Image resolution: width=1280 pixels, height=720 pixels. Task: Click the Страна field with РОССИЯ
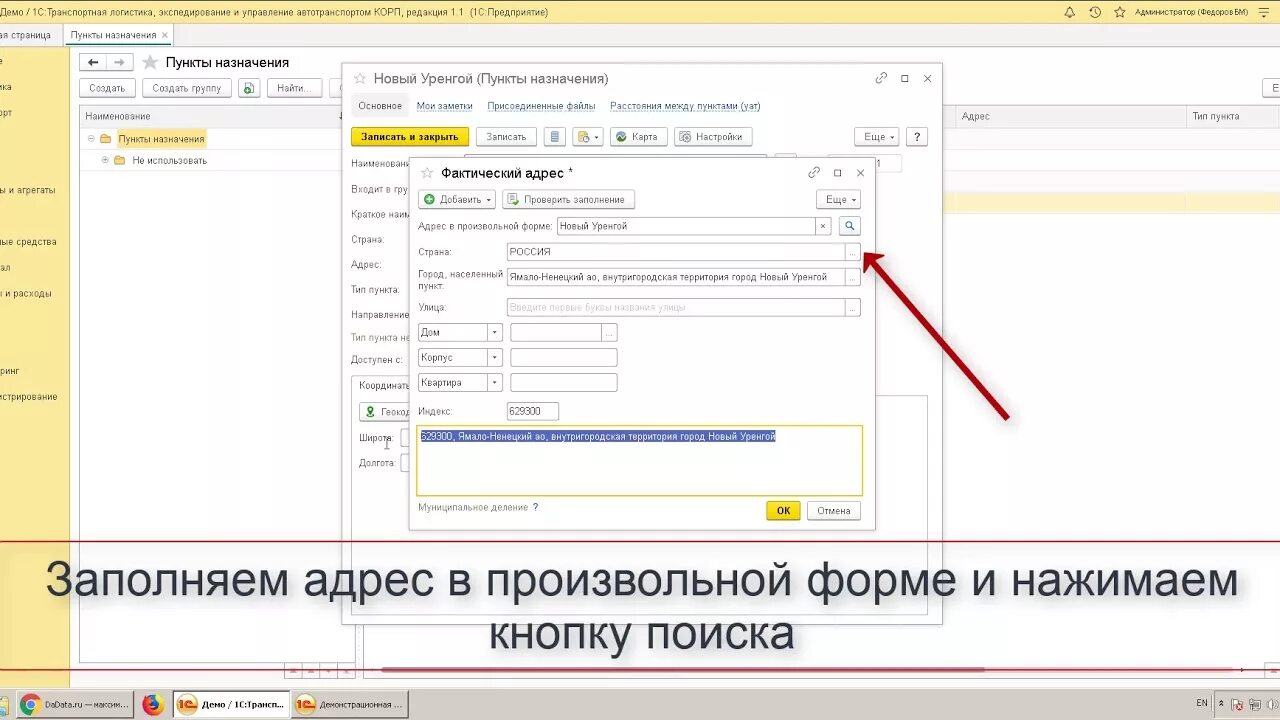click(x=675, y=252)
